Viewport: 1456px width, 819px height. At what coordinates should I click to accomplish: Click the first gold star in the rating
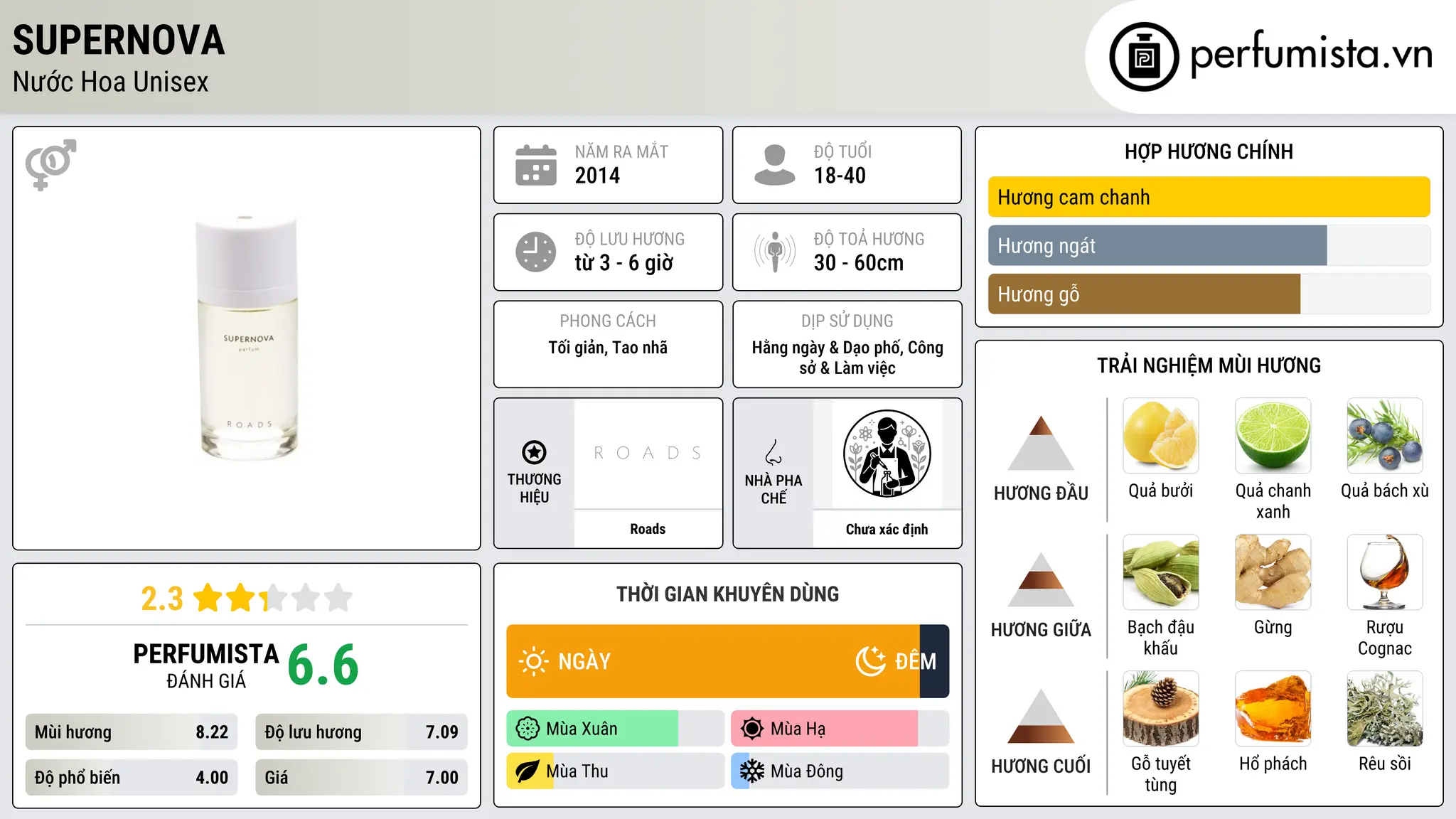pos(208,598)
